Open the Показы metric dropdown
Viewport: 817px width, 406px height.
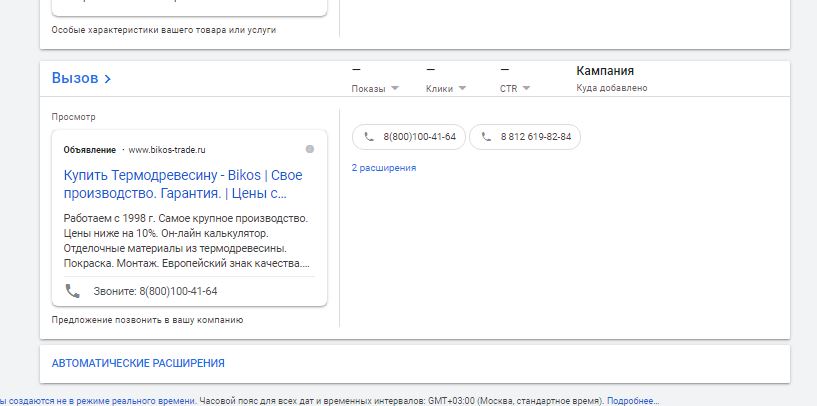(375, 89)
